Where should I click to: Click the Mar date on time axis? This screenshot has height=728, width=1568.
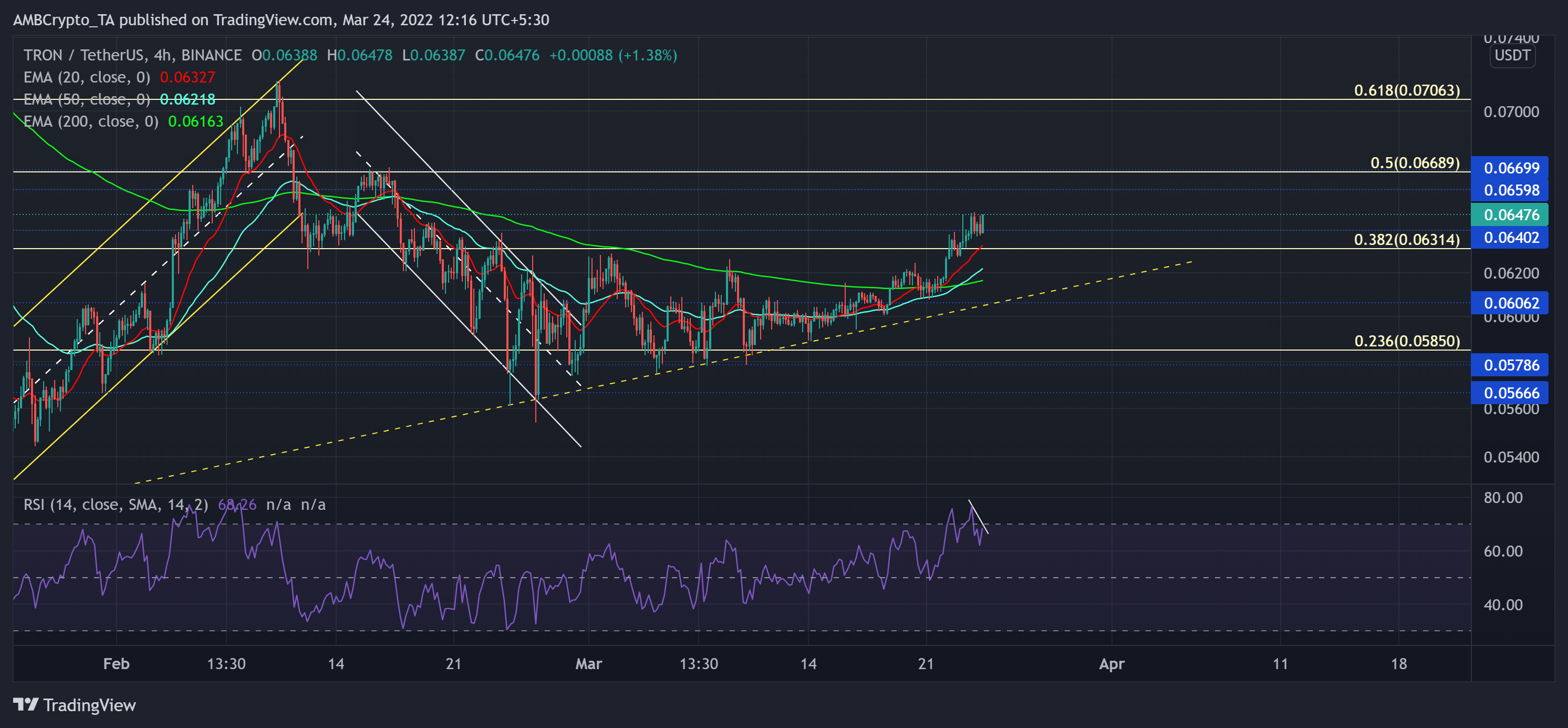click(589, 663)
